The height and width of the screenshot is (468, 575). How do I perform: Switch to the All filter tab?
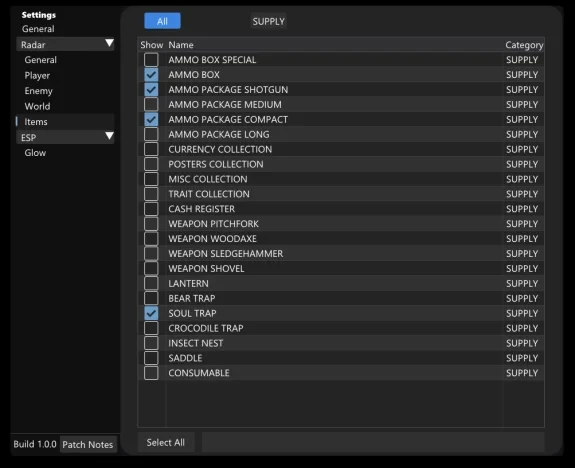(x=162, y=21)
